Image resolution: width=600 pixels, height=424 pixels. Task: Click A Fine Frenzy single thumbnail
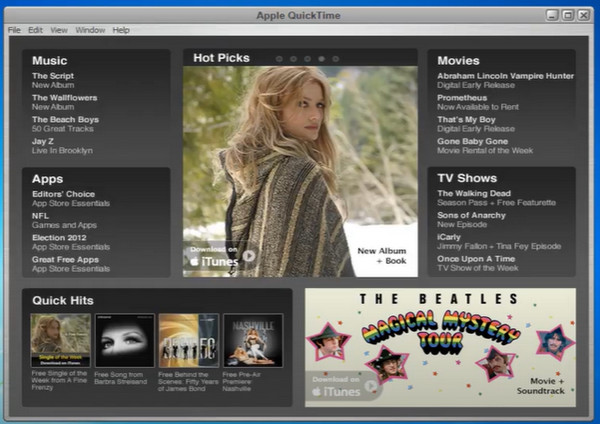(x=60, y=340)
